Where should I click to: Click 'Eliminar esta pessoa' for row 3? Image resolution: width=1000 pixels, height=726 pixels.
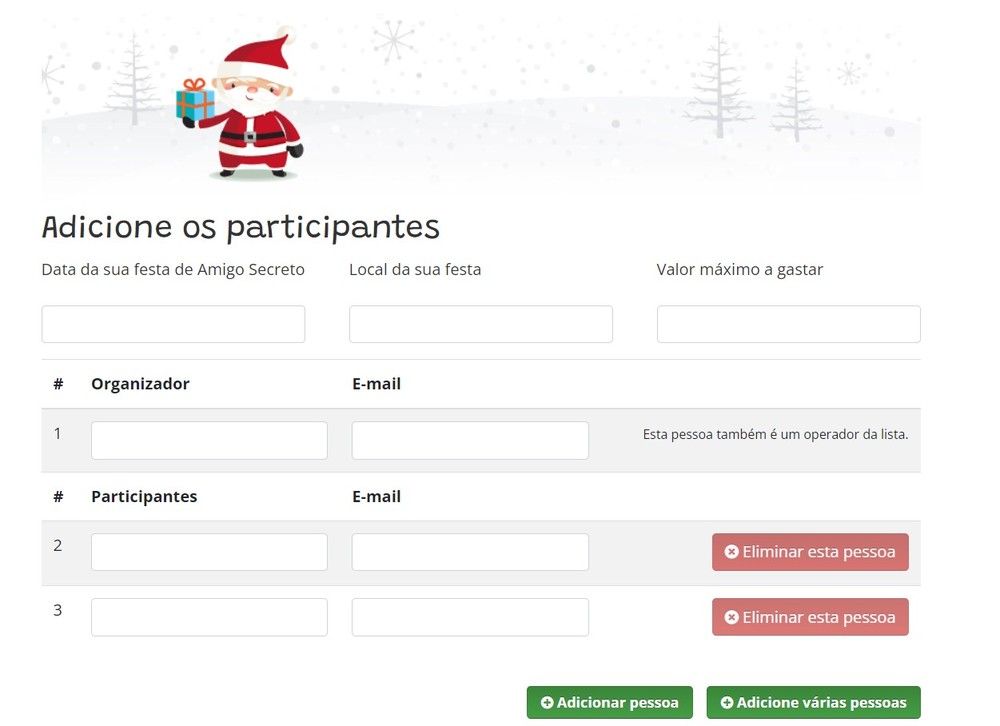click(x=810, y=617)
